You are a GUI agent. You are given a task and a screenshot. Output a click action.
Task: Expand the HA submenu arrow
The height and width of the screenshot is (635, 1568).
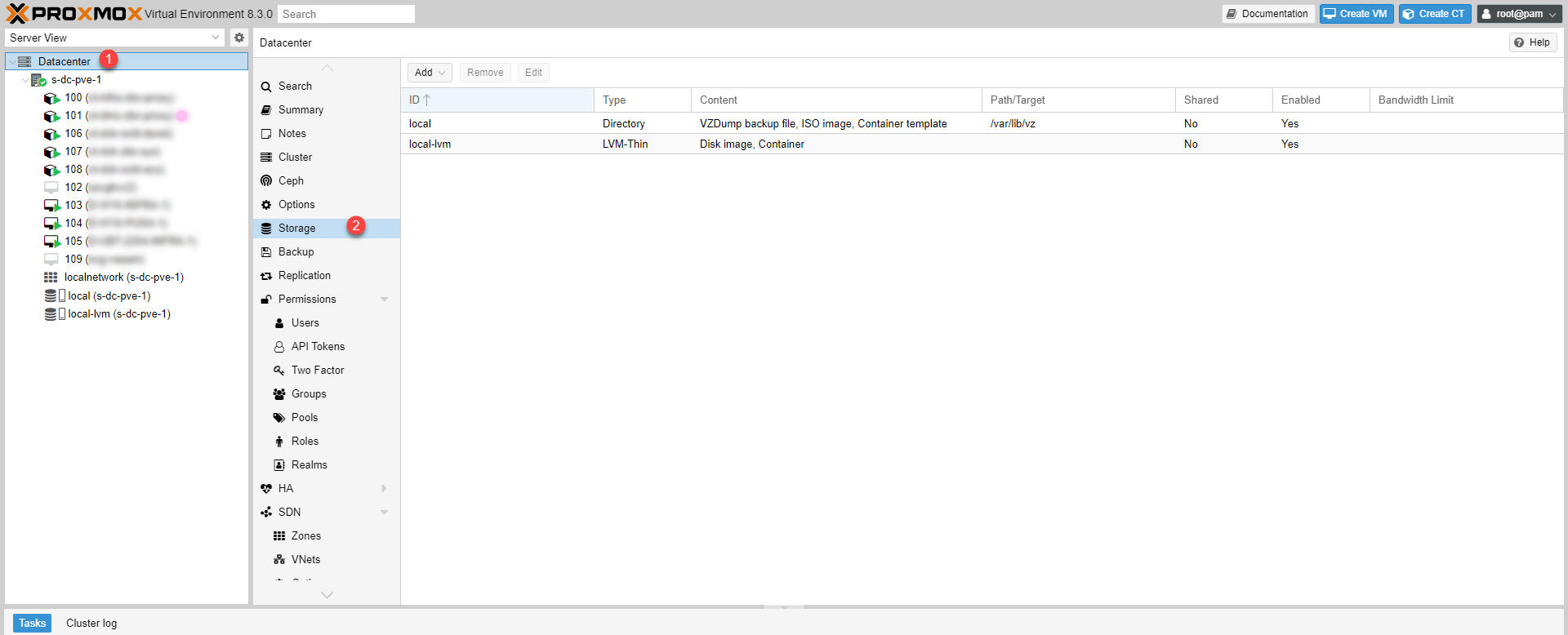384,489
